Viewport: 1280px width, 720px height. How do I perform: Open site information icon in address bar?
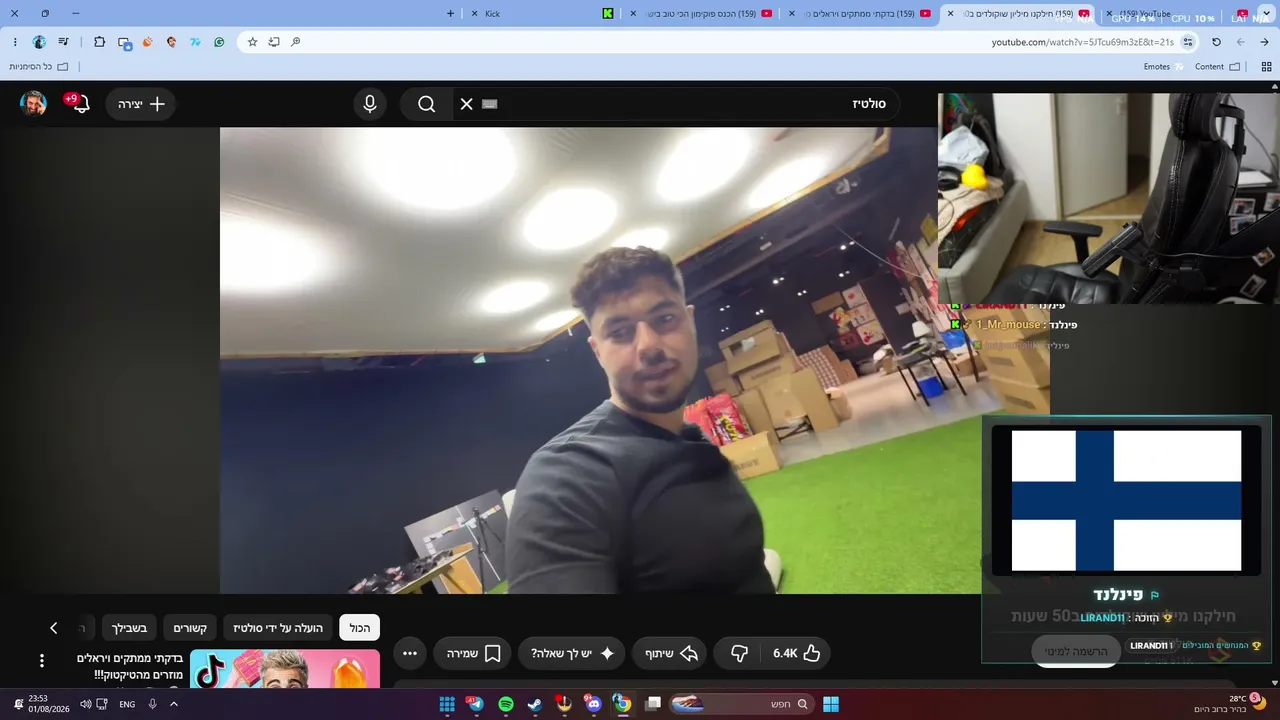point(1188,42)
